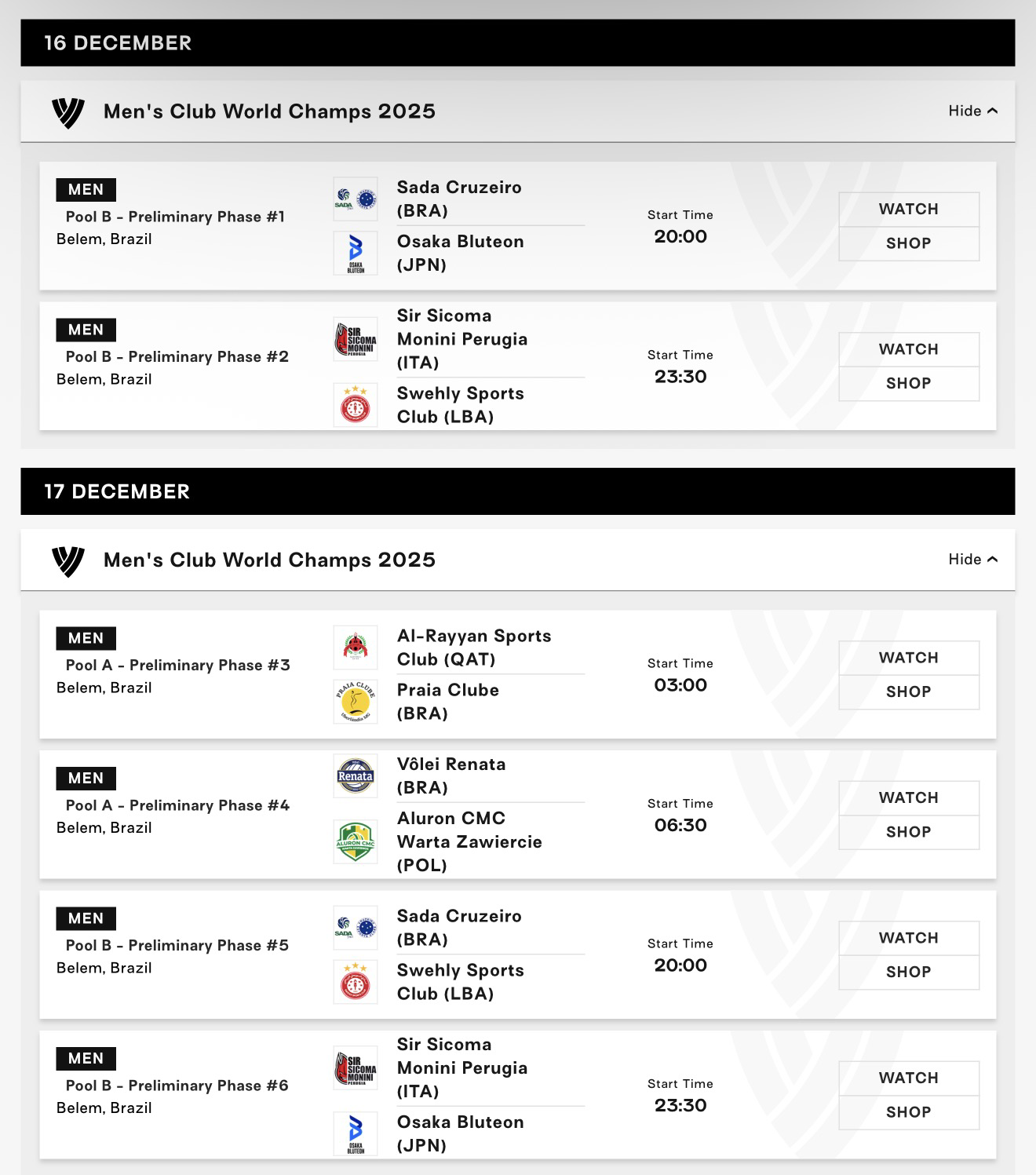Open Shop for Preliminary Phase #6 match
Image resolution: width=1036 pixels, height=1175 pixels.
908,1112
